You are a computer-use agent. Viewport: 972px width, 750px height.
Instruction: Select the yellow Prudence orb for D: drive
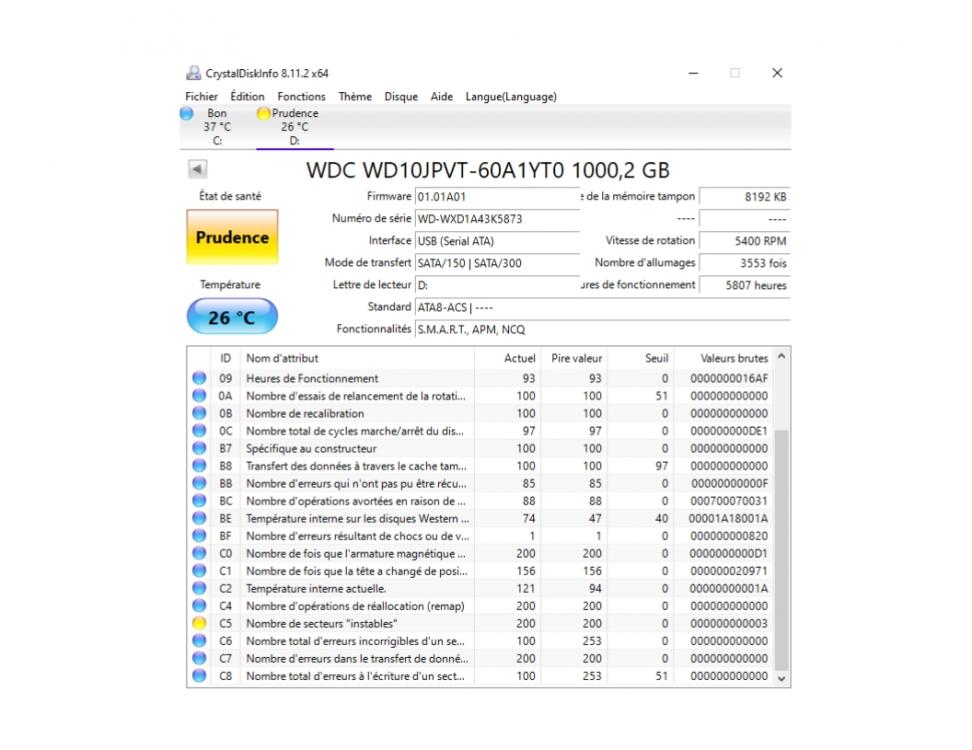[x=264, y=114]
